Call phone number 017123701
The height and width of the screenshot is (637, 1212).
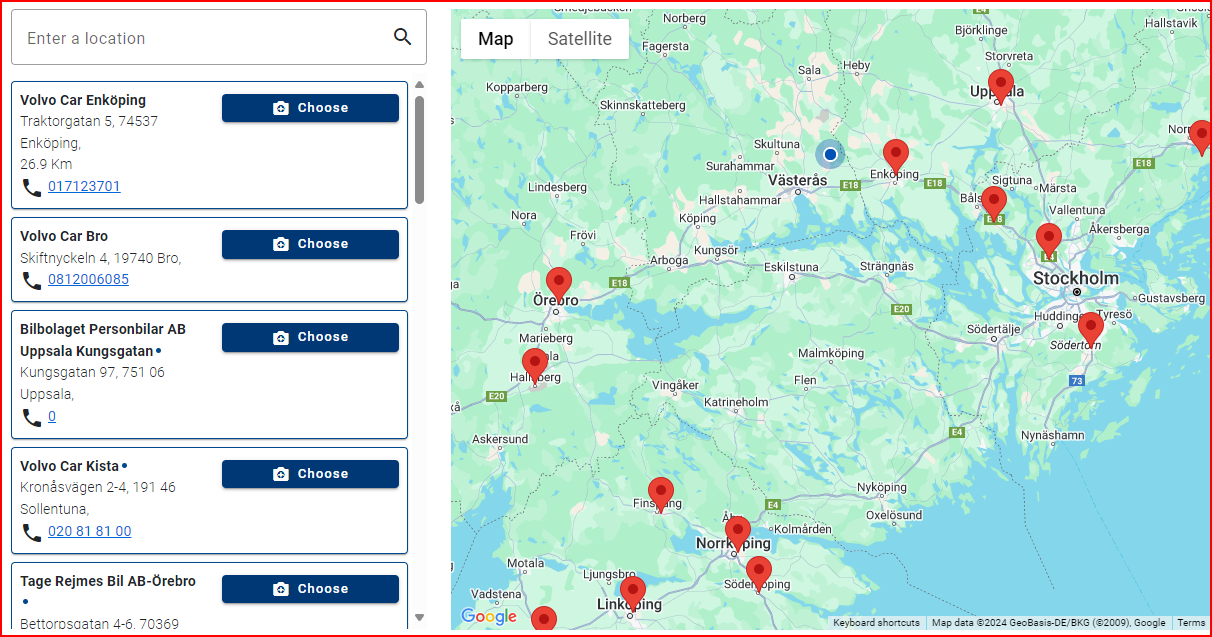(x=84, y=186)
